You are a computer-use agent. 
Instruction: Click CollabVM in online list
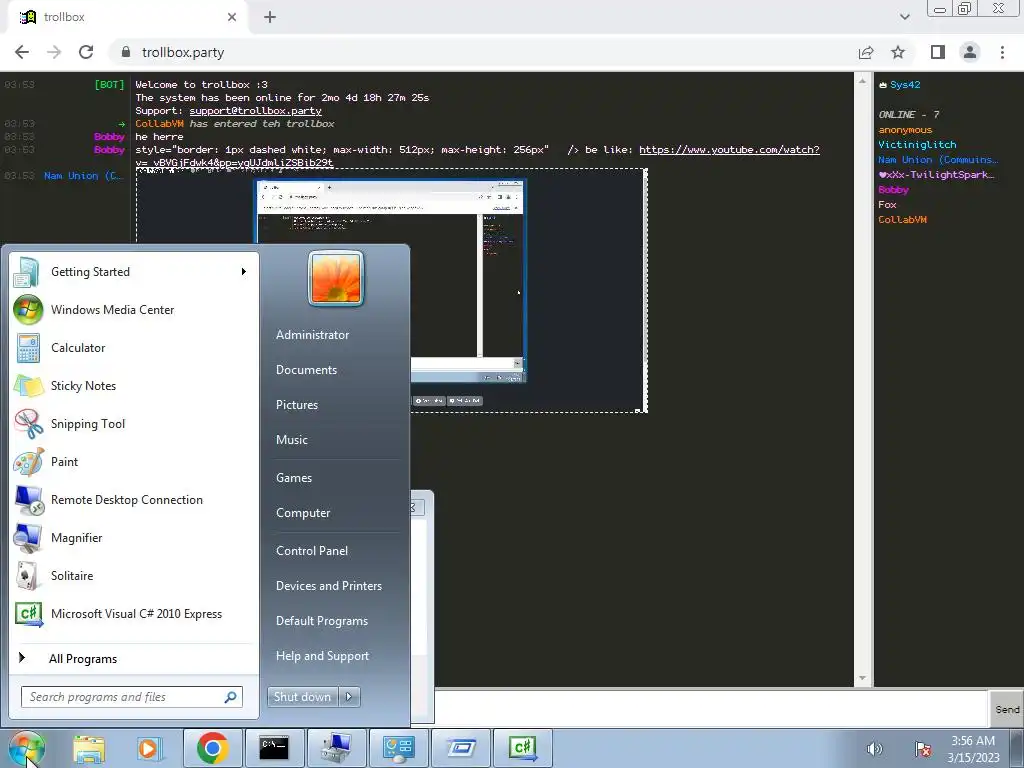click(902, 219)
